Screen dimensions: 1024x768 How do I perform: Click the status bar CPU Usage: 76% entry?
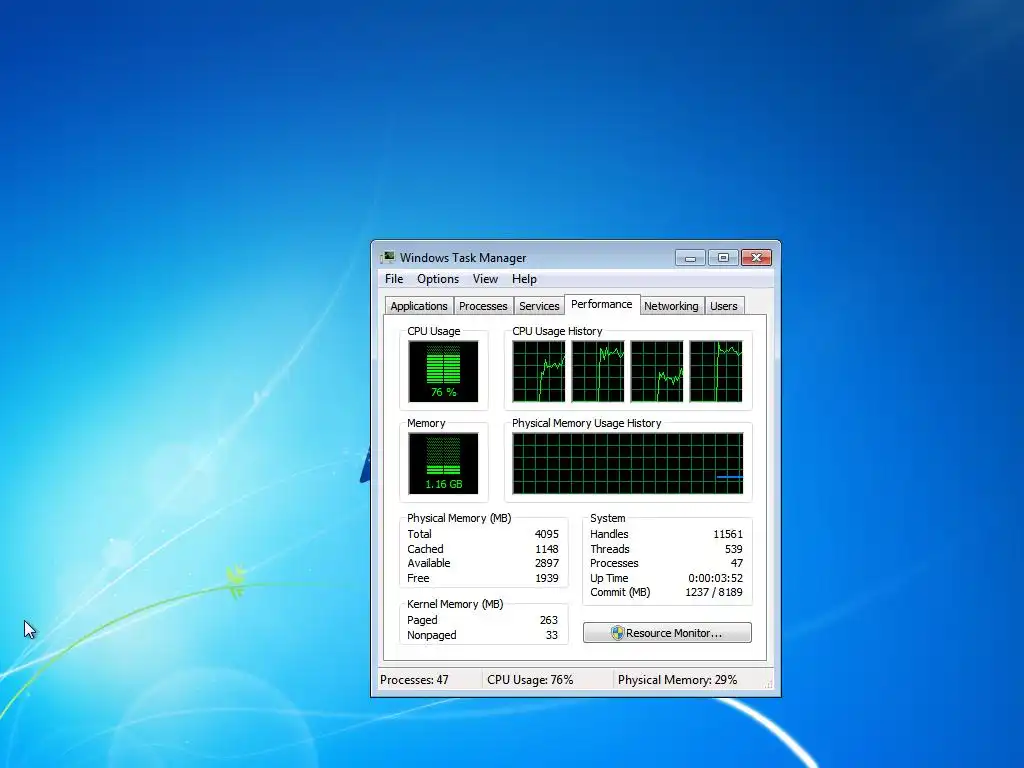pos(530,680)
